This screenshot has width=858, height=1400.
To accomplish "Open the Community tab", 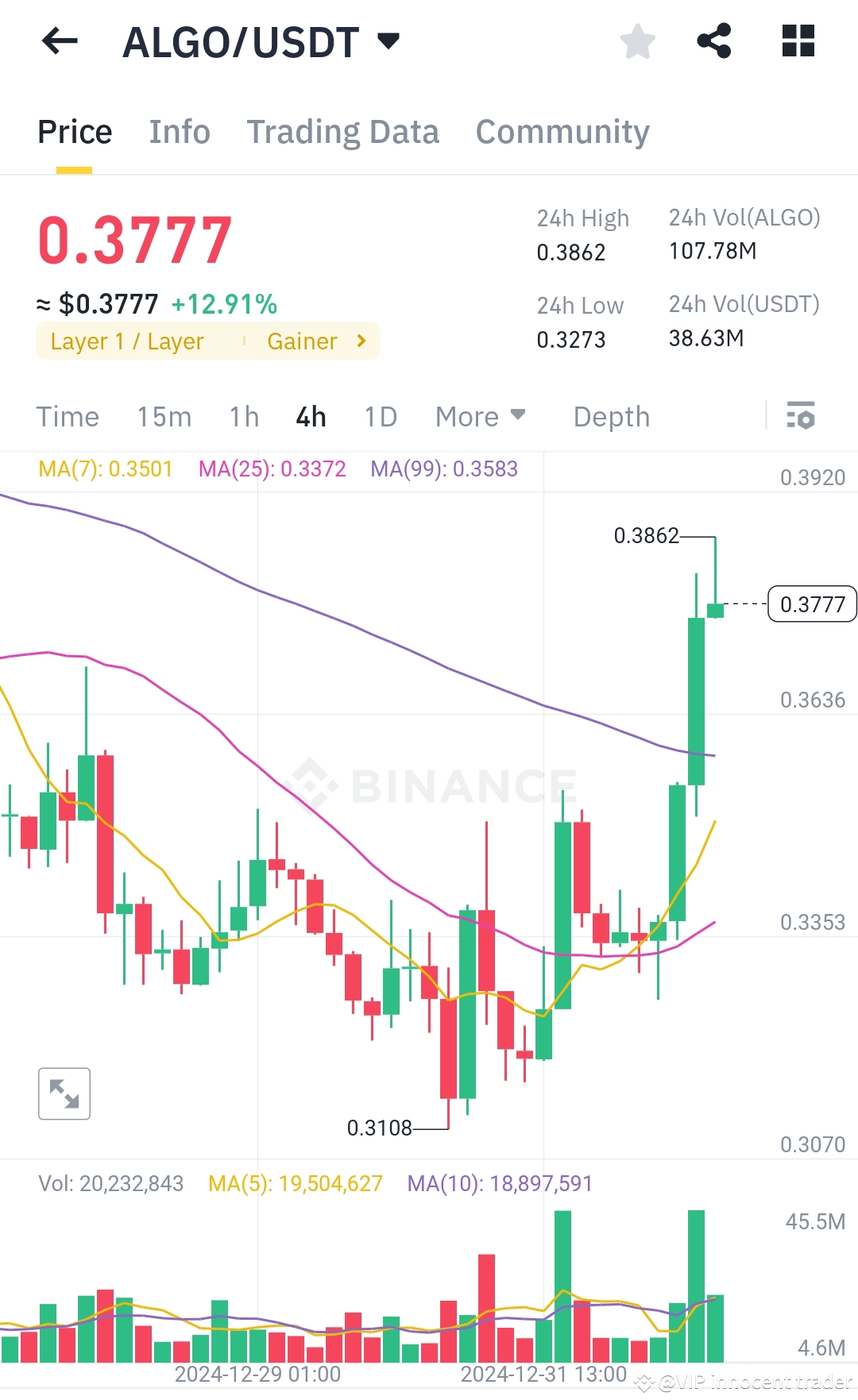I will [562, 131].
